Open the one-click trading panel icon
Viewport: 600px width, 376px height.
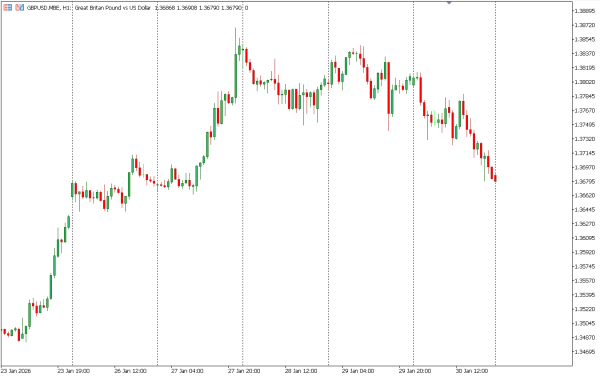[x=7, y=7]
